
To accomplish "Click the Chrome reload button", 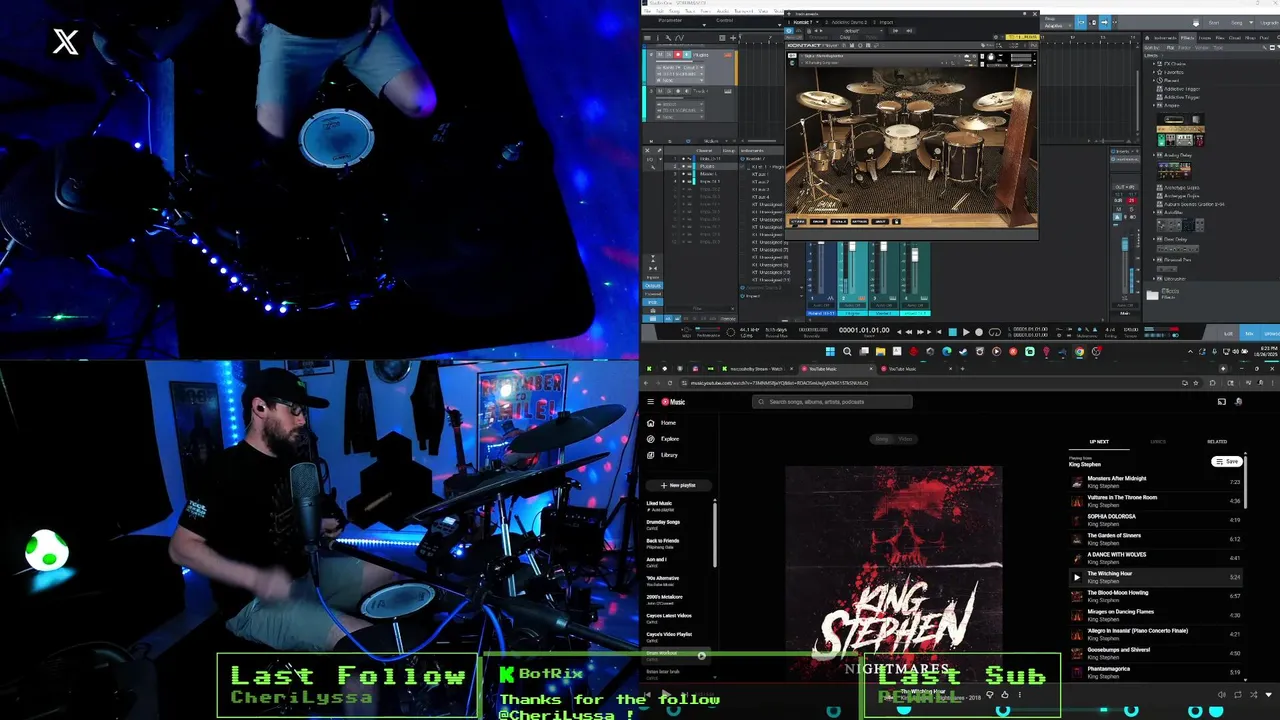I will [x=668, y=383].
